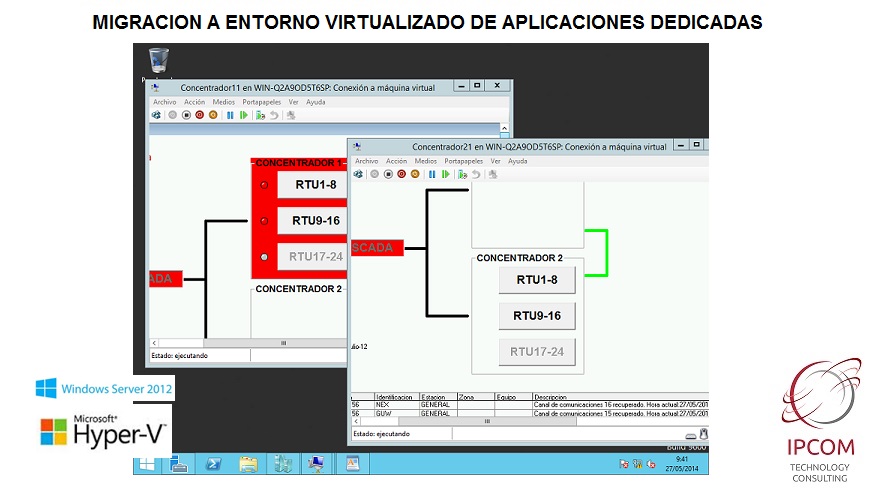874x493 pixels.
Task: Click Turn Off icon in Concentrador11 toolbar
Action: click(185, 115)
